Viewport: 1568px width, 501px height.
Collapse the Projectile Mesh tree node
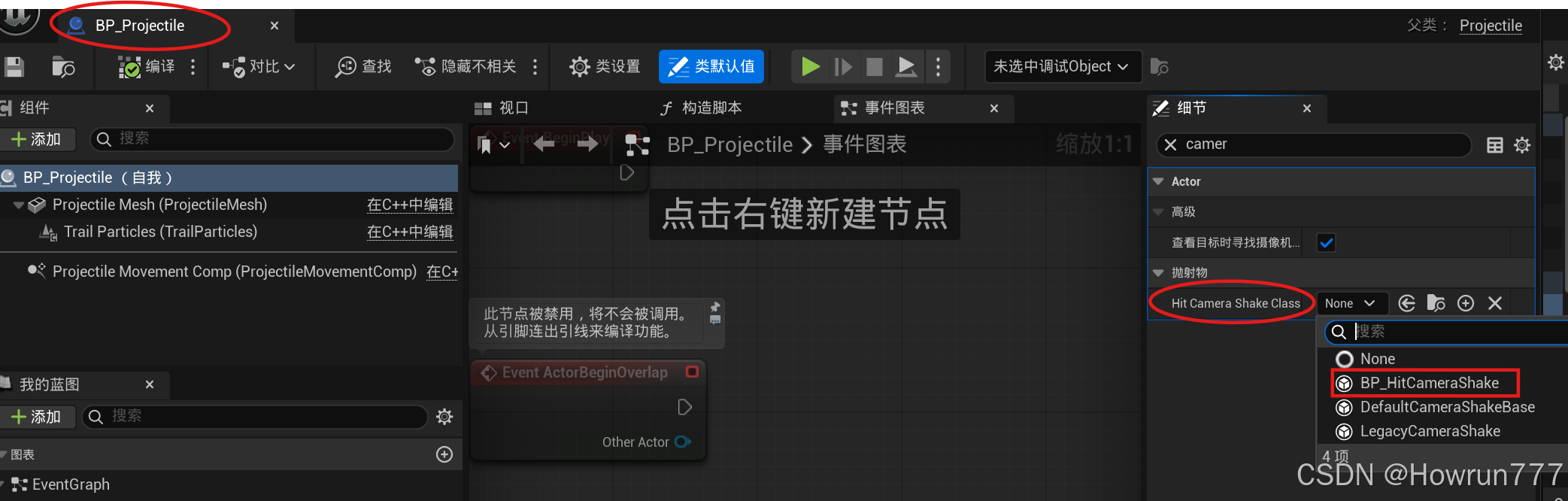coord(18,205)
